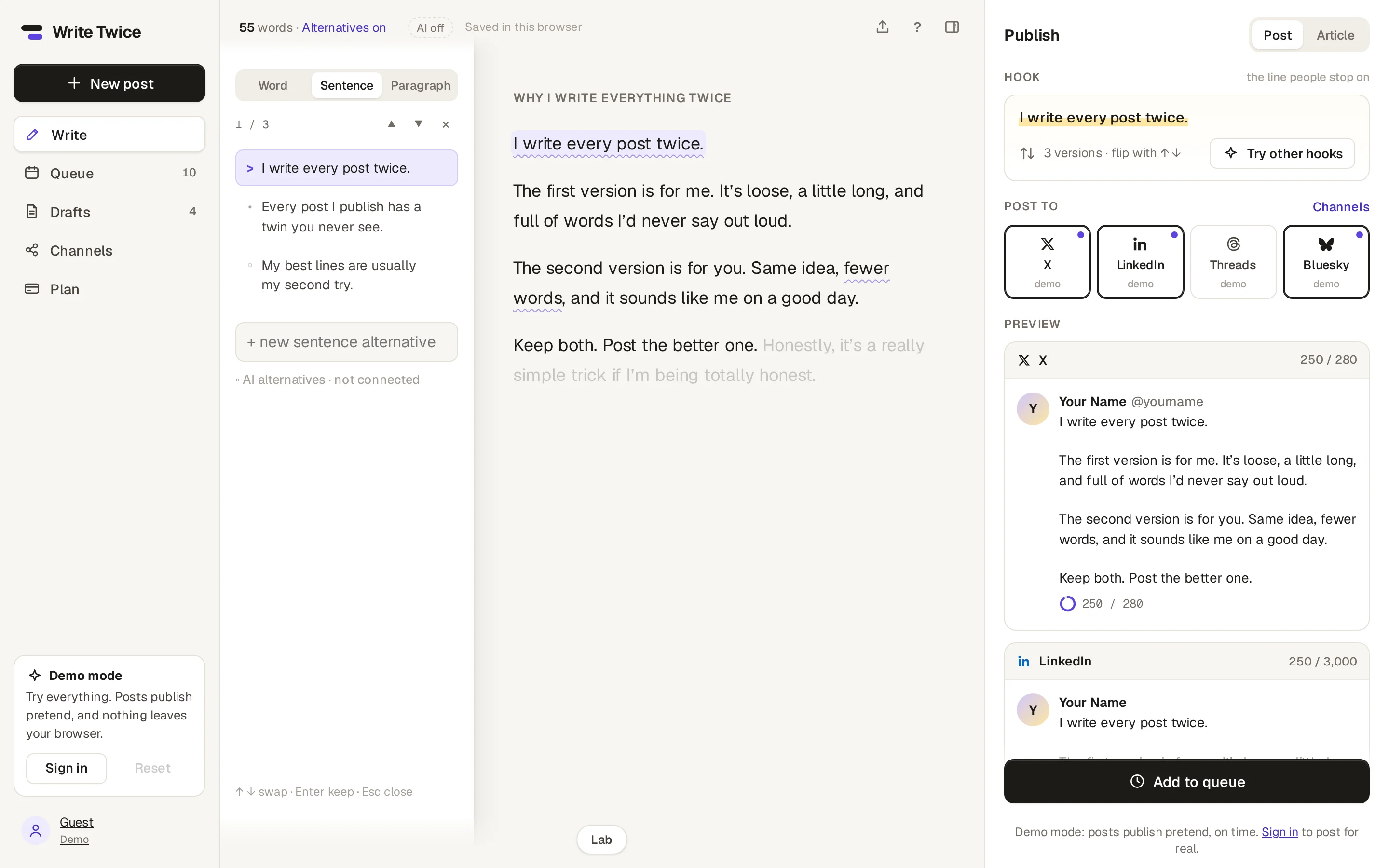Click the title 'WHY I WRITE EVERYTHING TWICE'
The image size is (1389, 868).
click(x=622, y=98)
